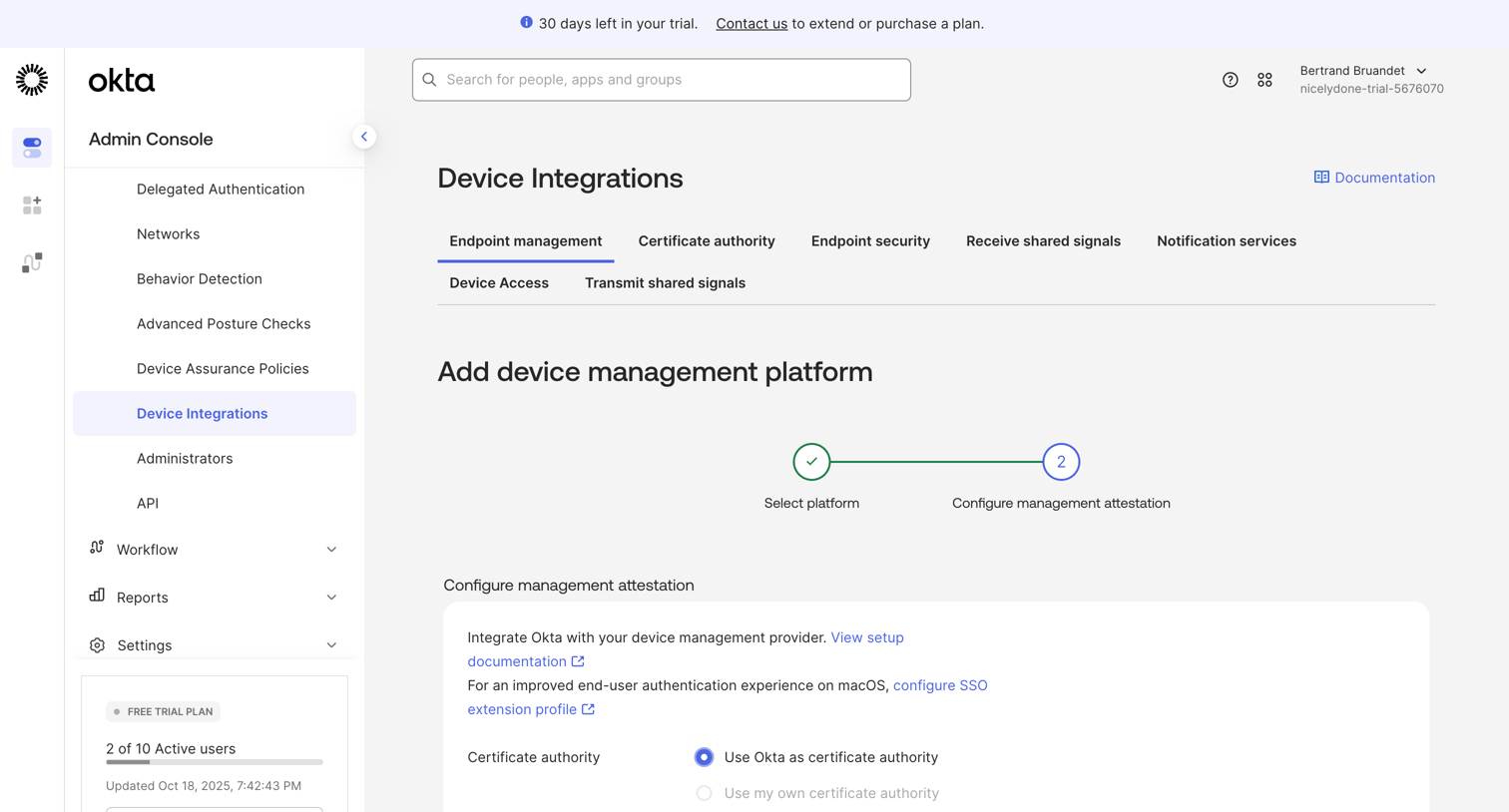
Task: Open the Bertrand Bruandet account dropdown
Action: (1371, 80)
